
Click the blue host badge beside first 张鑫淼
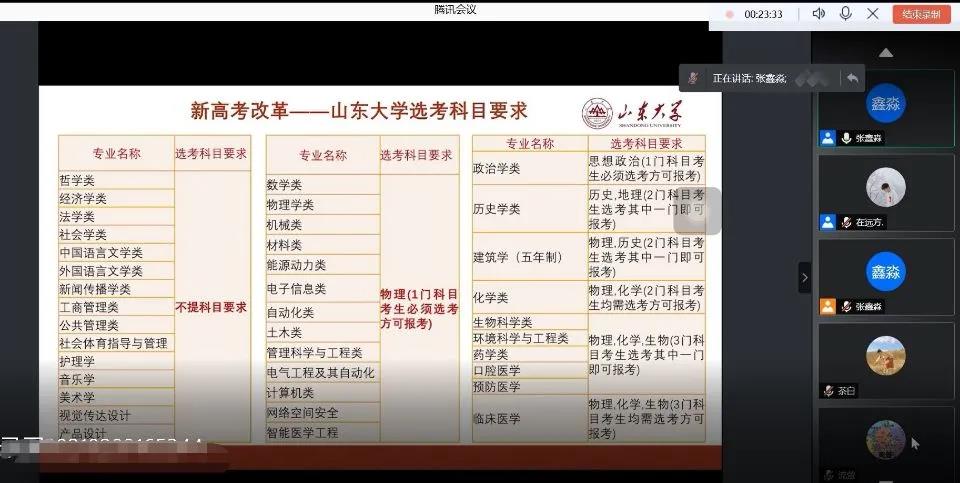click(x=828, y=138)
